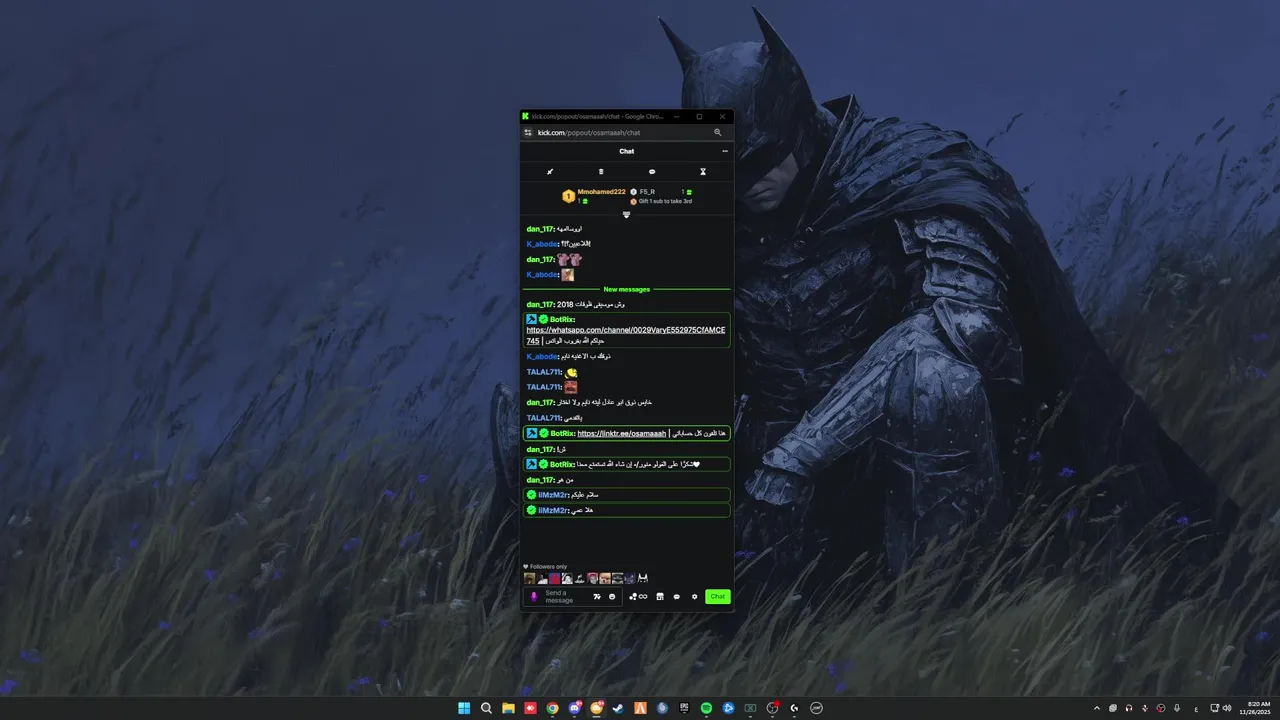This screenshot has height=720, width=1280.
Task: Click the hourglass slow-mode icon
Action: pos(703,171)
